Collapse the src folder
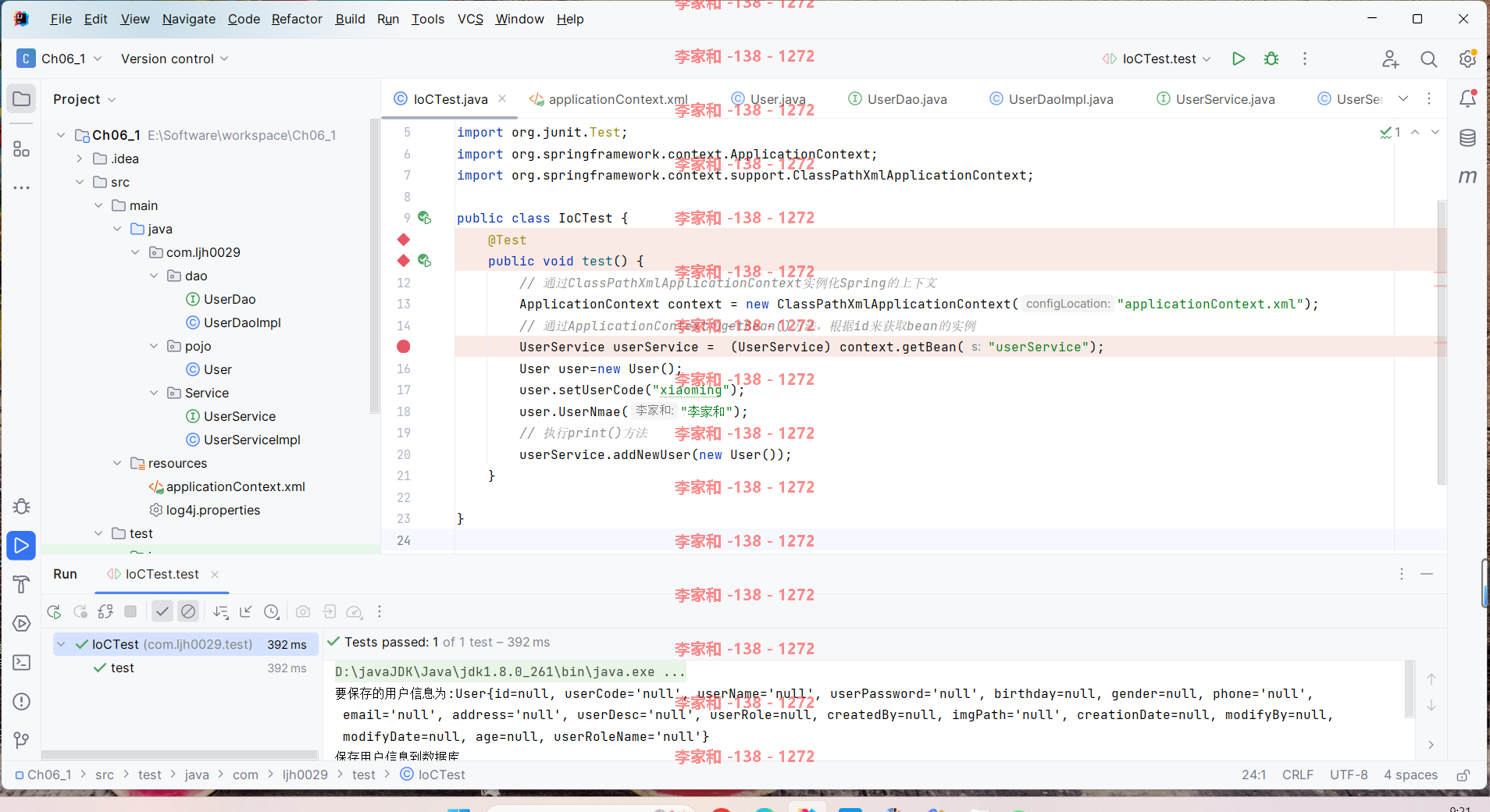Viewport: 1490px width, 812px height. [x=79, y=182]
